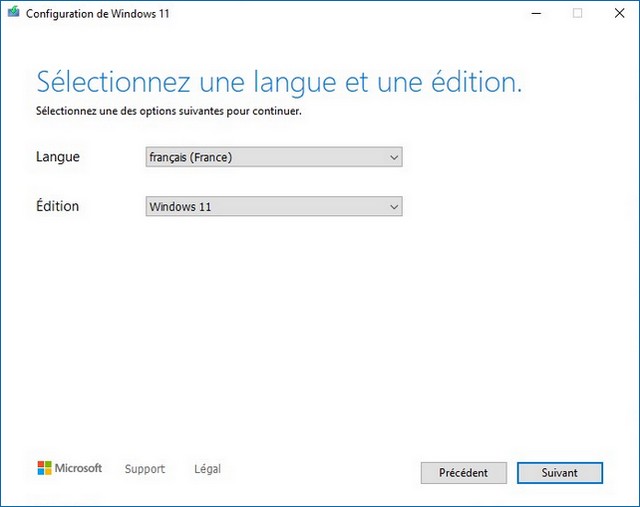The width and height of the screenshot is (640, 507).
Task: Select the "français (France)" combo box
Action: point(265,157)
